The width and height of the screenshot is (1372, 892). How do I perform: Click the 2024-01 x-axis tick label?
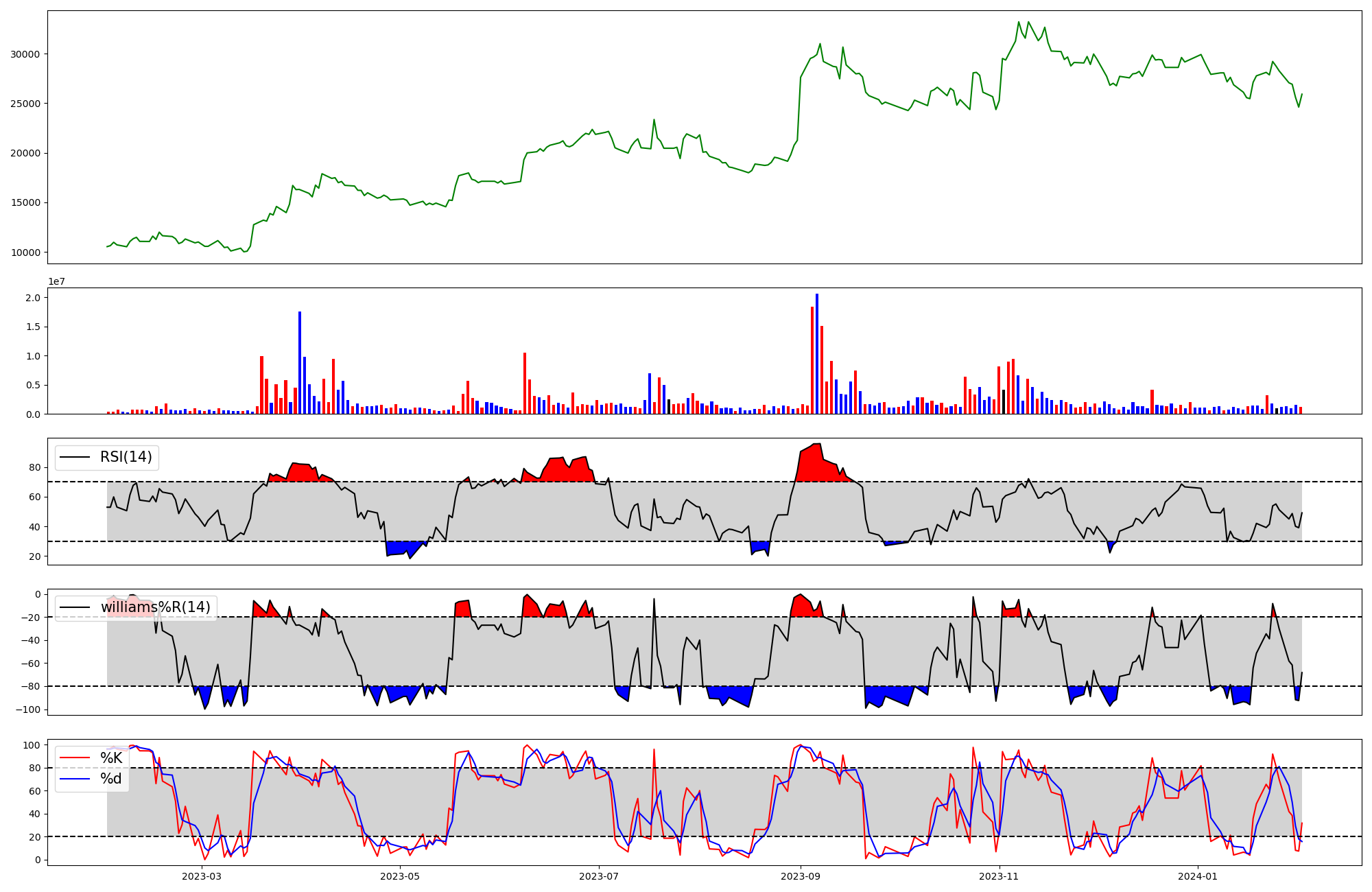(1198, 876)
